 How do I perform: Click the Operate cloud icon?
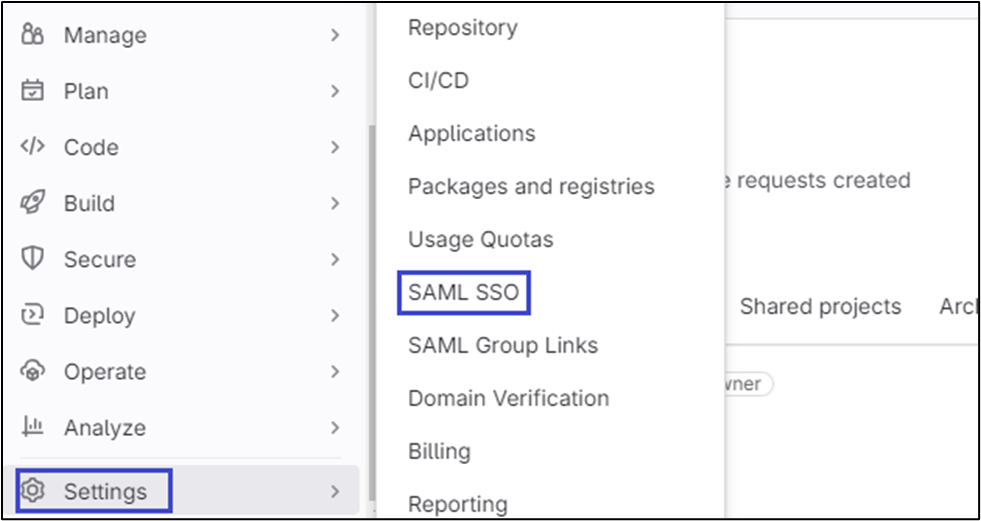click(33, 371)
